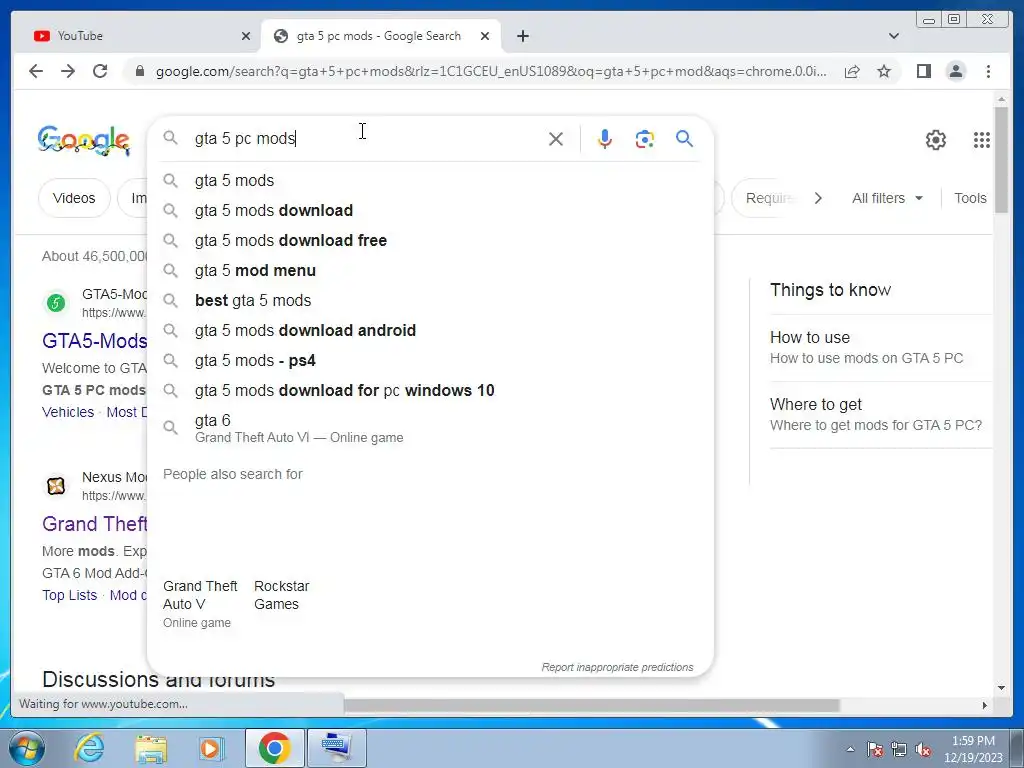This screenshot has width=1024, height=768.
Task: Start voice search with the microphone
Action: tap(605, 138)
